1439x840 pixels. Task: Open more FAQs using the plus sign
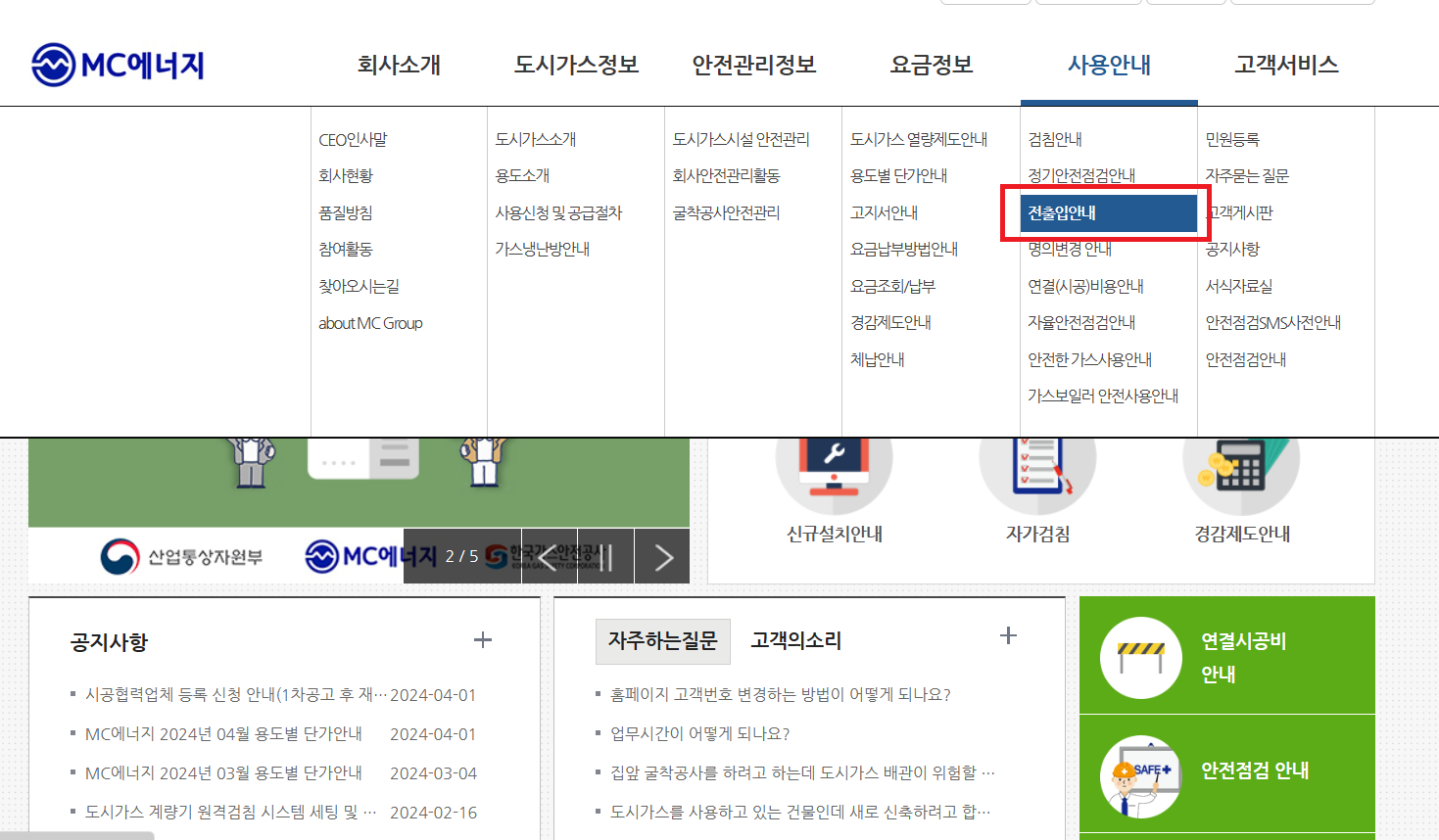coord(1007,634)
